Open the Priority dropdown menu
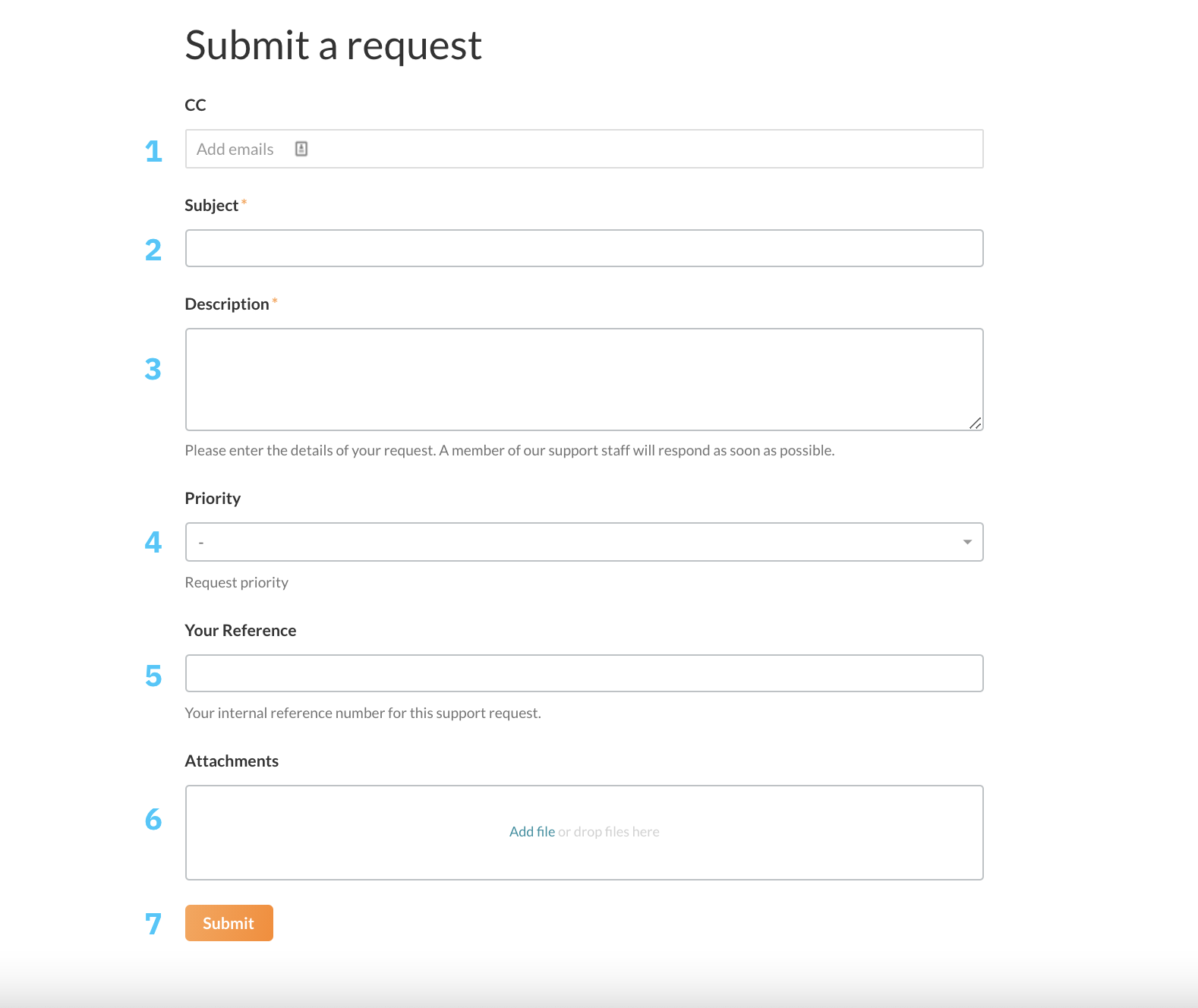 (x=584, y=542)
